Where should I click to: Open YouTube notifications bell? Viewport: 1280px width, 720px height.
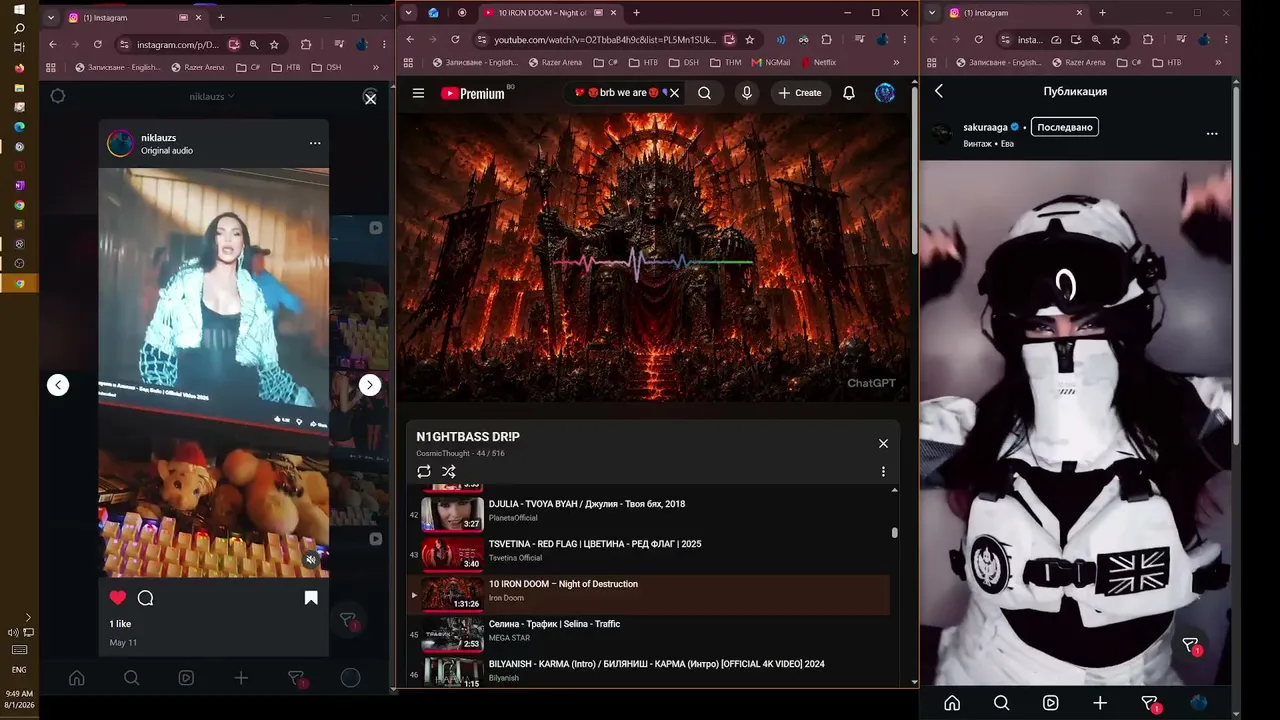tap(849, 93)
